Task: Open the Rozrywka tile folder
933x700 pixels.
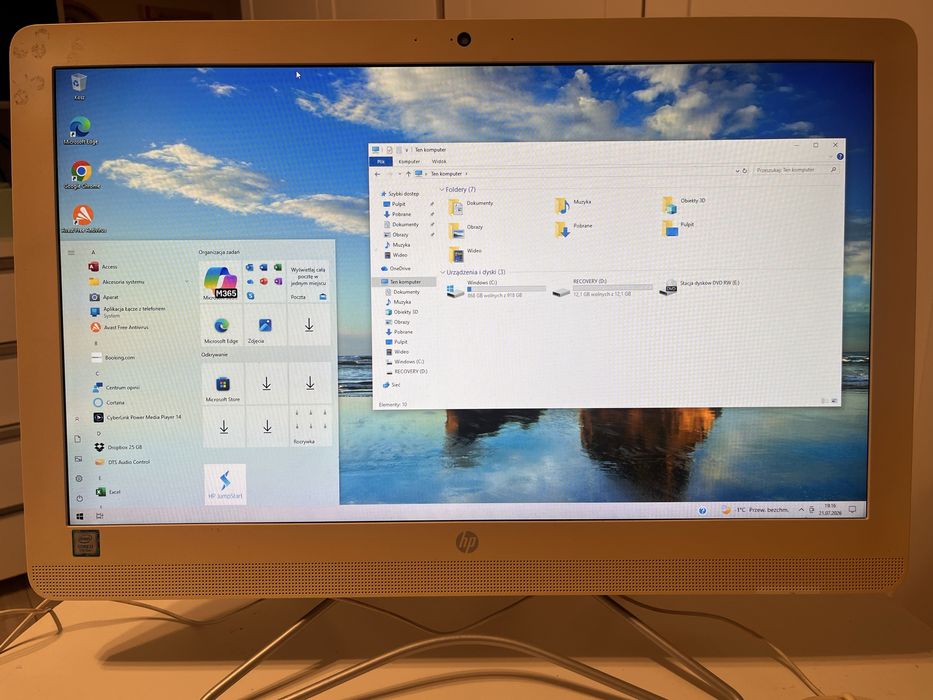Action: [x=311, y=426]
